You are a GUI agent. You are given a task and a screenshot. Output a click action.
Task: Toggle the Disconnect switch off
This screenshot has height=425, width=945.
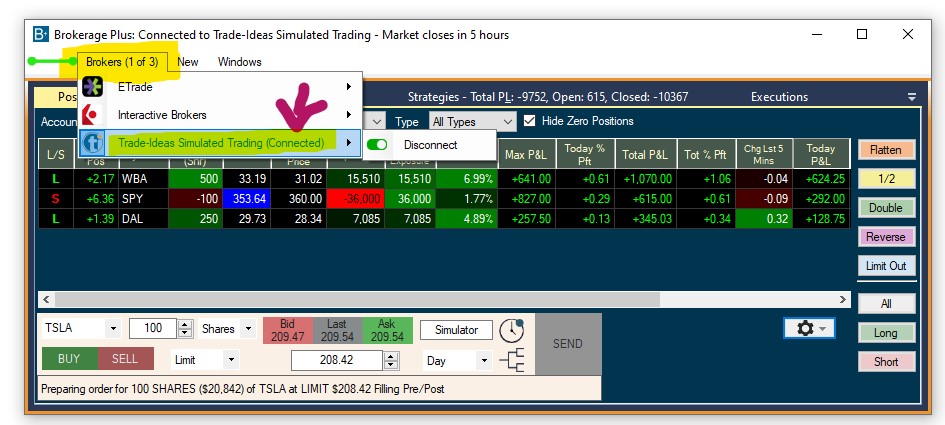pyautogui.click(x=378, y=145)
